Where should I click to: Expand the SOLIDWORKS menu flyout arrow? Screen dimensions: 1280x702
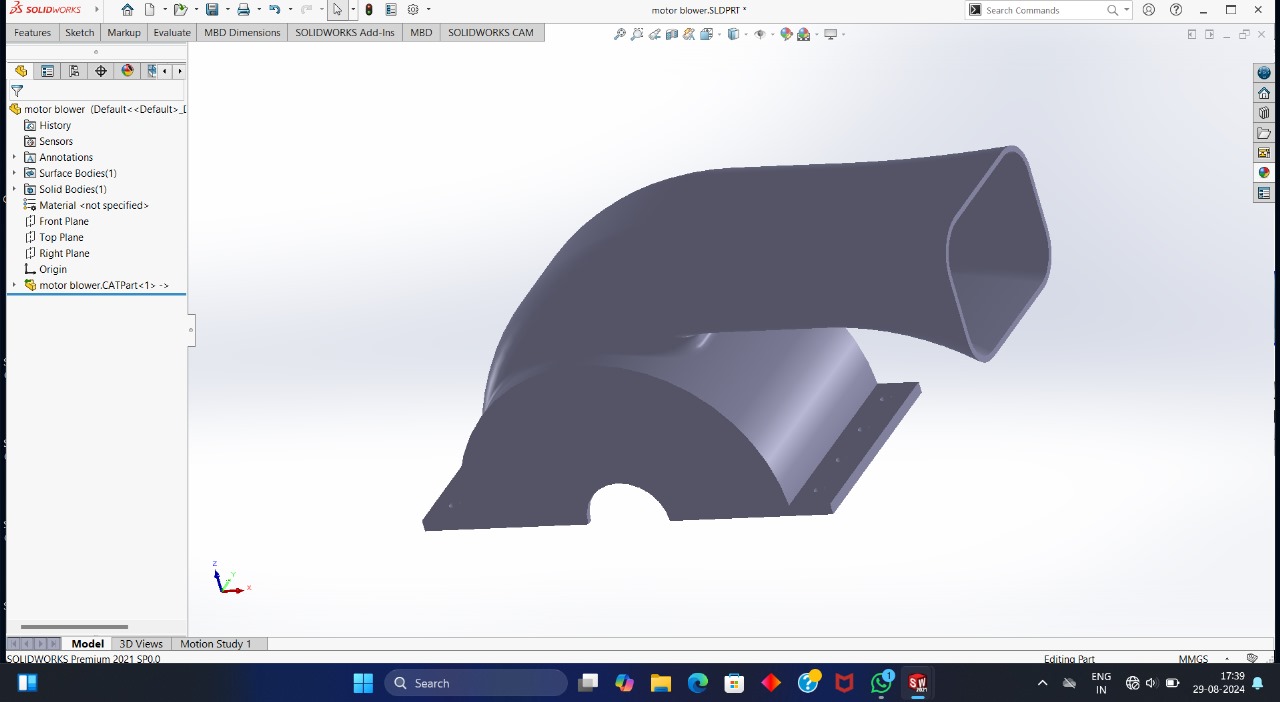pos(97,10)
